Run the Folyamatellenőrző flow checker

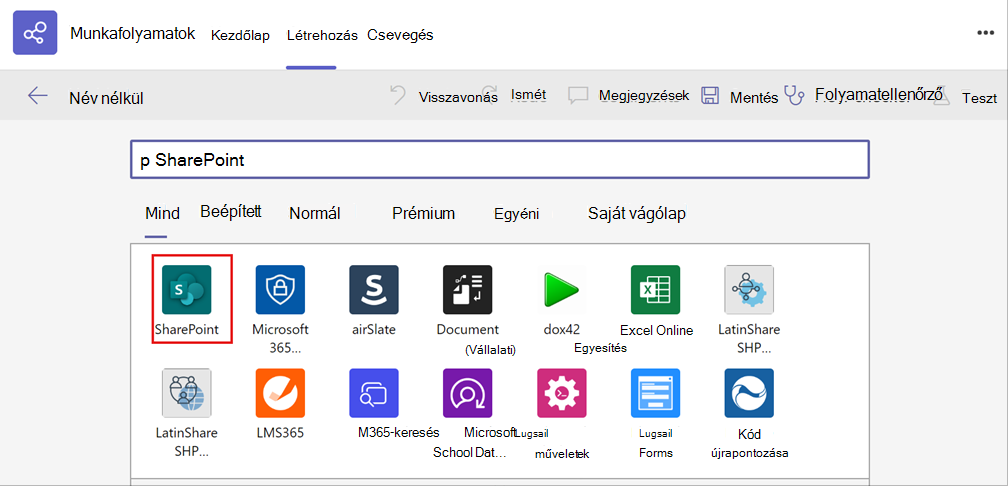click(879, 94)
